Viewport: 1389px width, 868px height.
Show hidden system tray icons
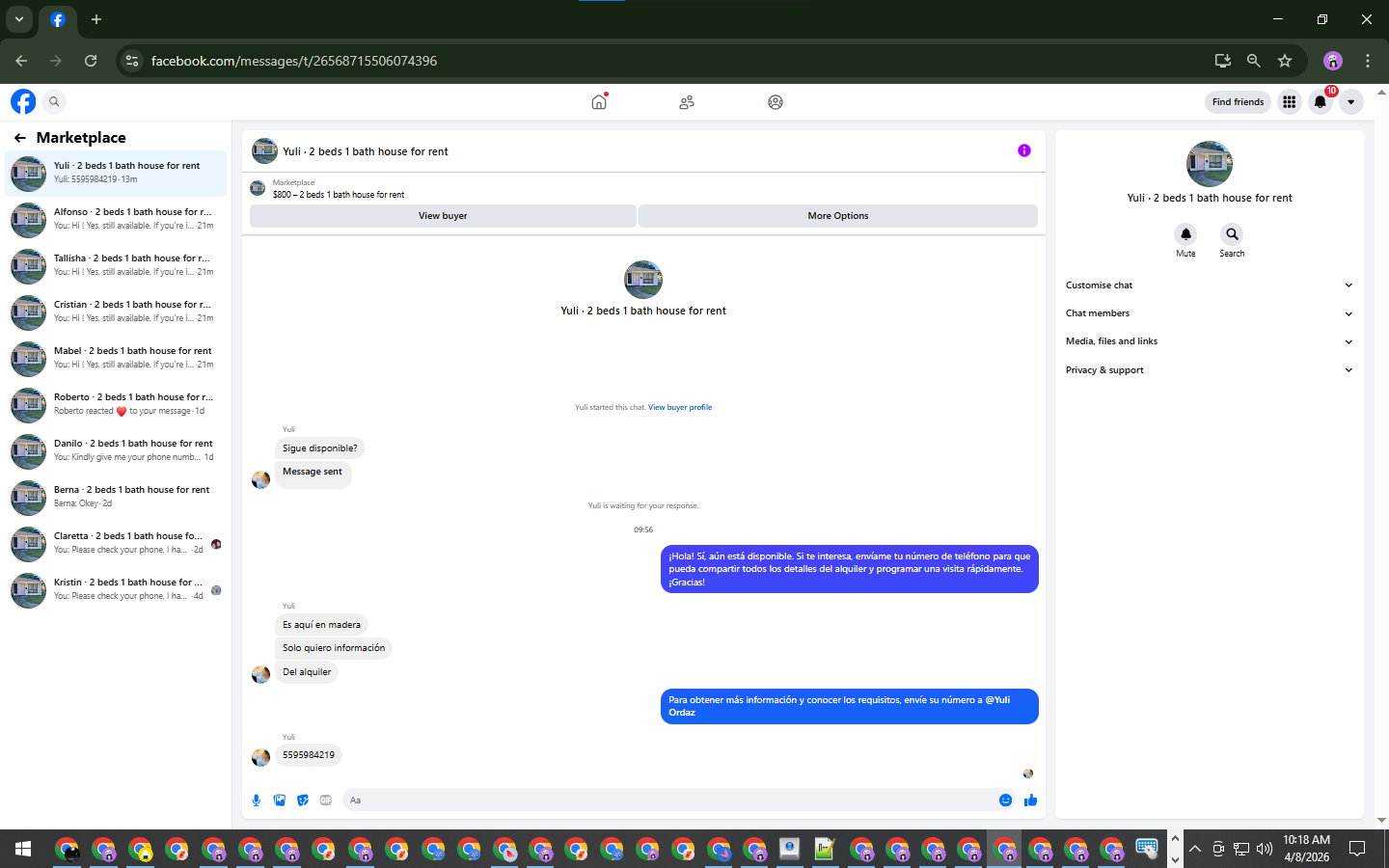(1195, 849)
